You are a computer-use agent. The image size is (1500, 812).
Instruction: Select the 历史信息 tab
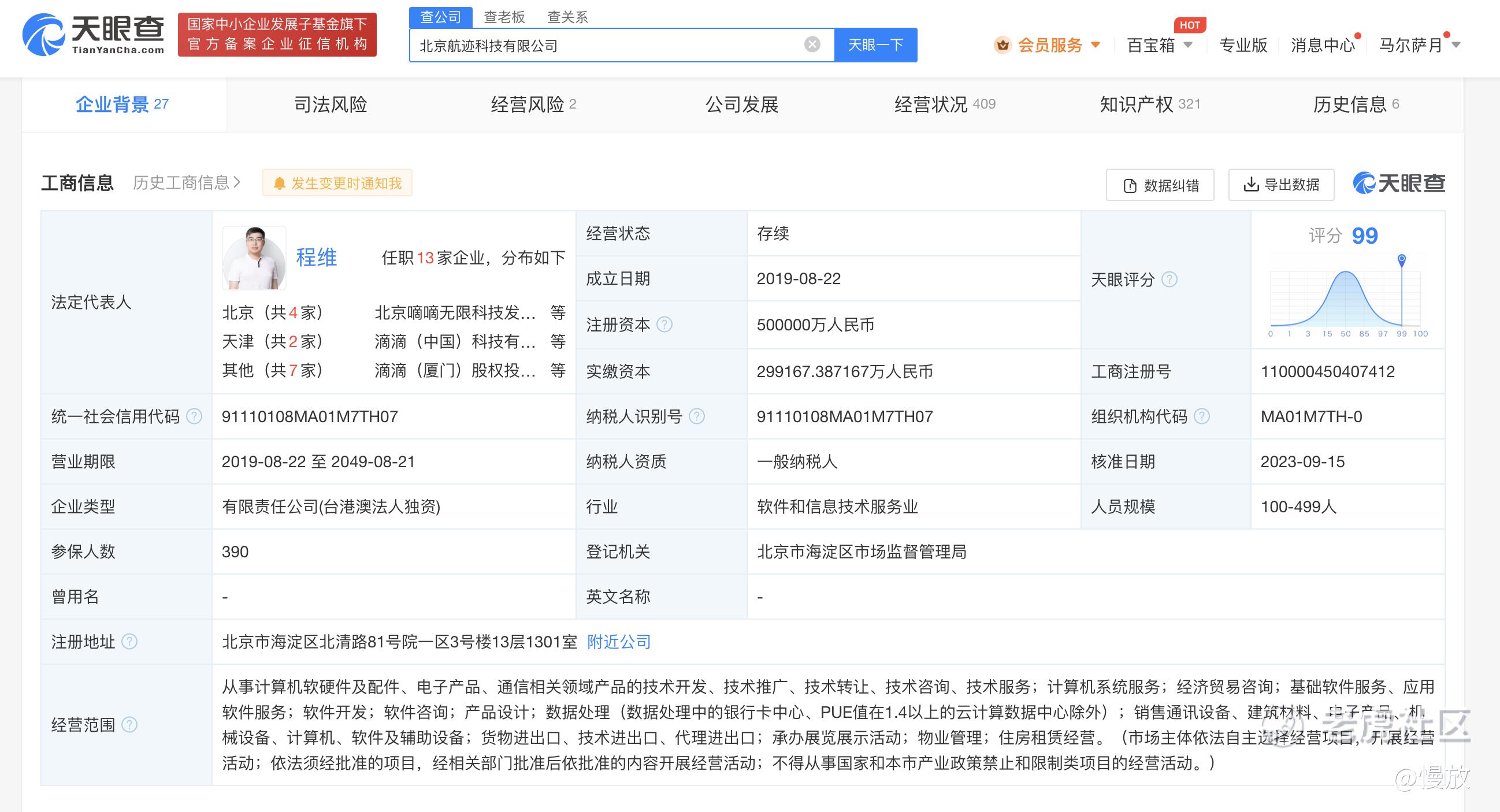pyautogui.click(x=1356, y=105)
